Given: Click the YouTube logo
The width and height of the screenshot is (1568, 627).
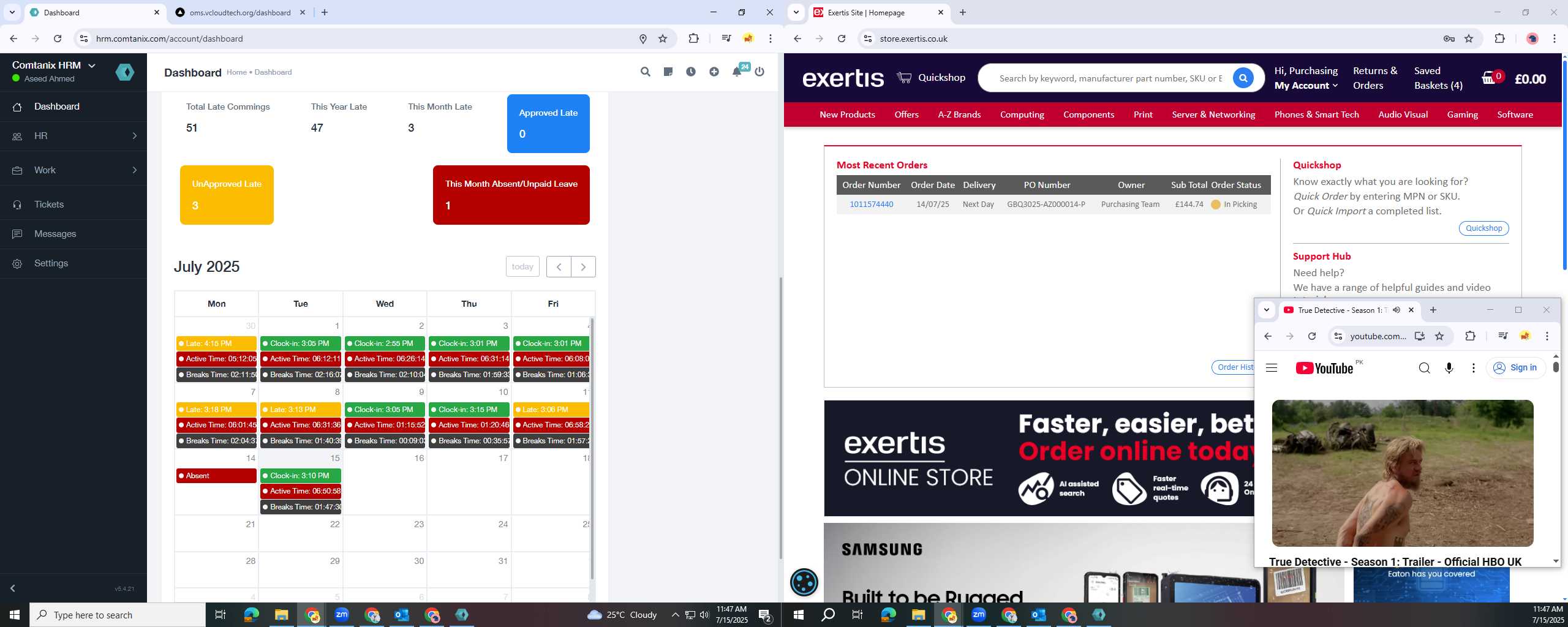Looking at the screenshot, I should [1324, 368].
